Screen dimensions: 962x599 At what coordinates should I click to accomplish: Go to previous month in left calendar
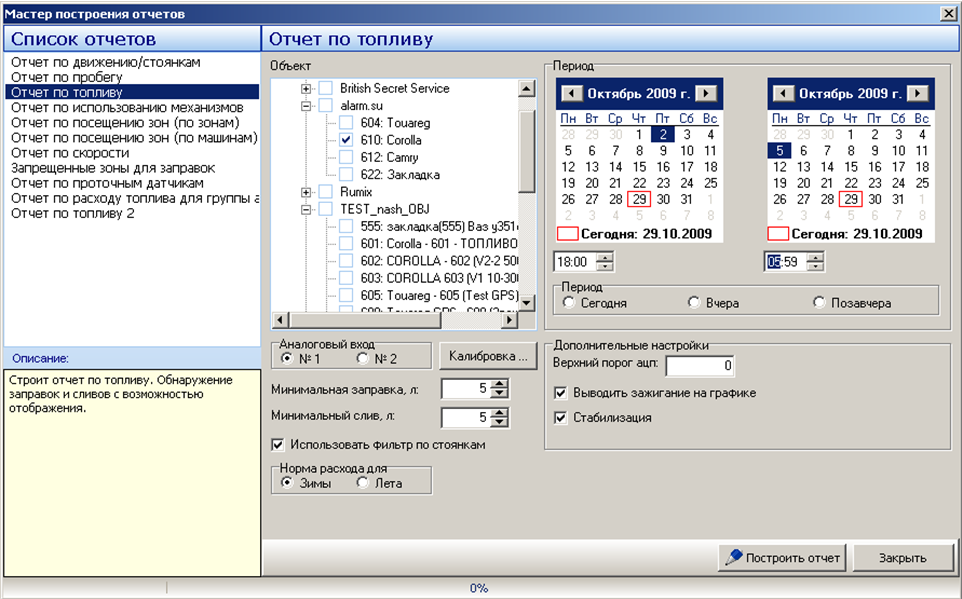tap(572, 93)
